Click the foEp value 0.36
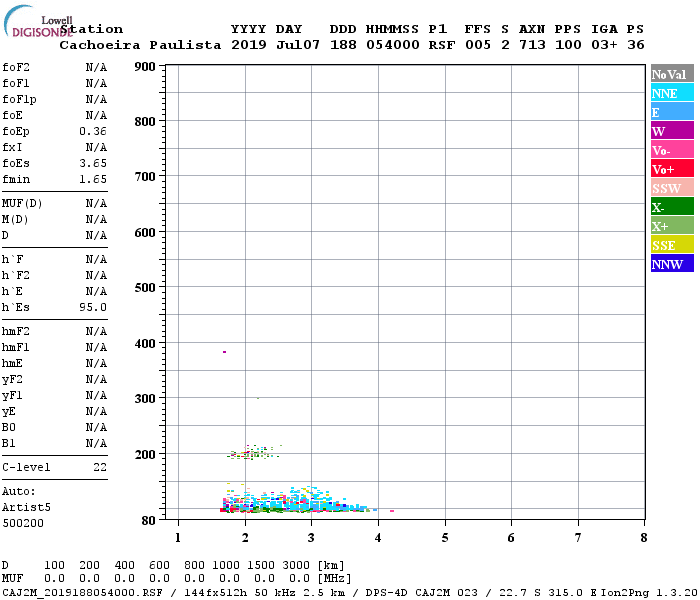Viewport: 700px width, 600px height. pyautogui.click(x=93, y=131)
